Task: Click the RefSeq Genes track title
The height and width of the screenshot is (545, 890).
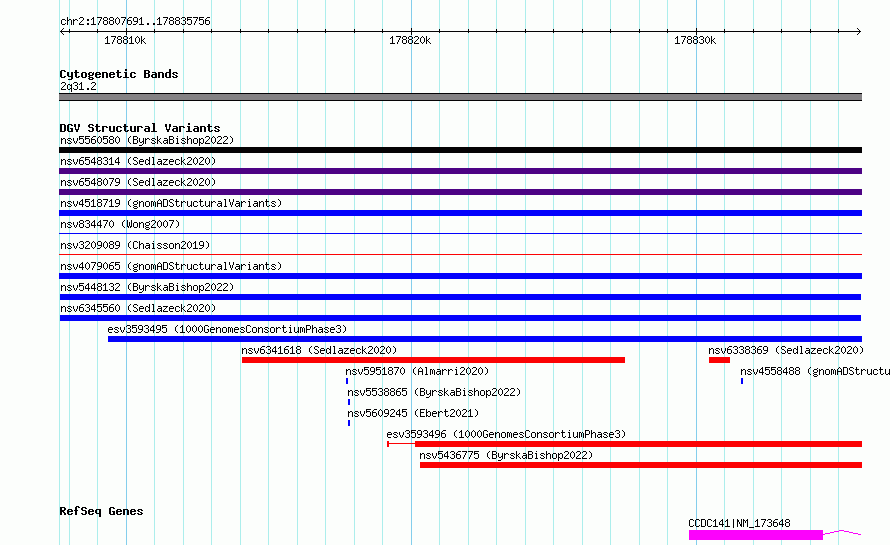Action: click(101, 511)
